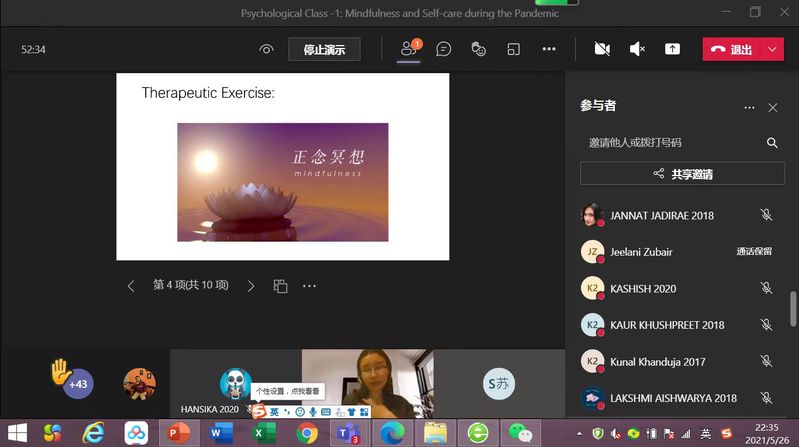Open the slide grid view icon
The image size is (799, 447).
click(280, 286)
